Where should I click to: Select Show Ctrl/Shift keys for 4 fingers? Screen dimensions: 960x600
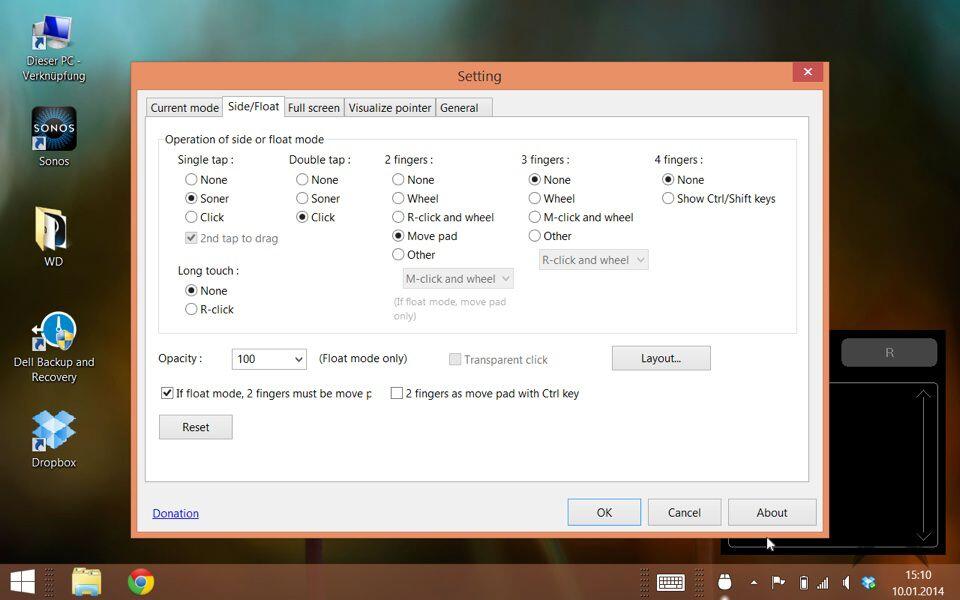point(718,198)
